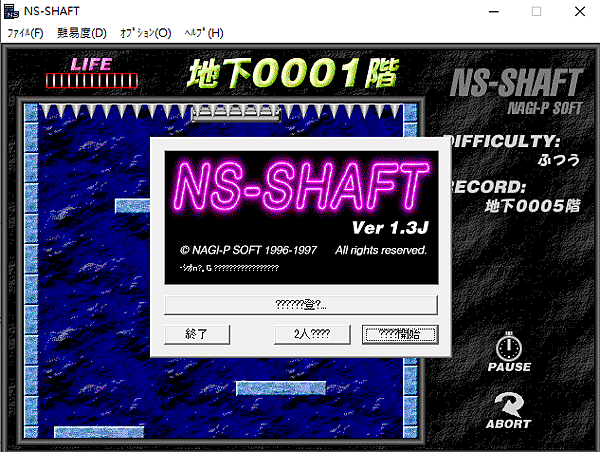Click the ふつう difficulty value
This screenshot has height=452, width=600.
(559, 160)
